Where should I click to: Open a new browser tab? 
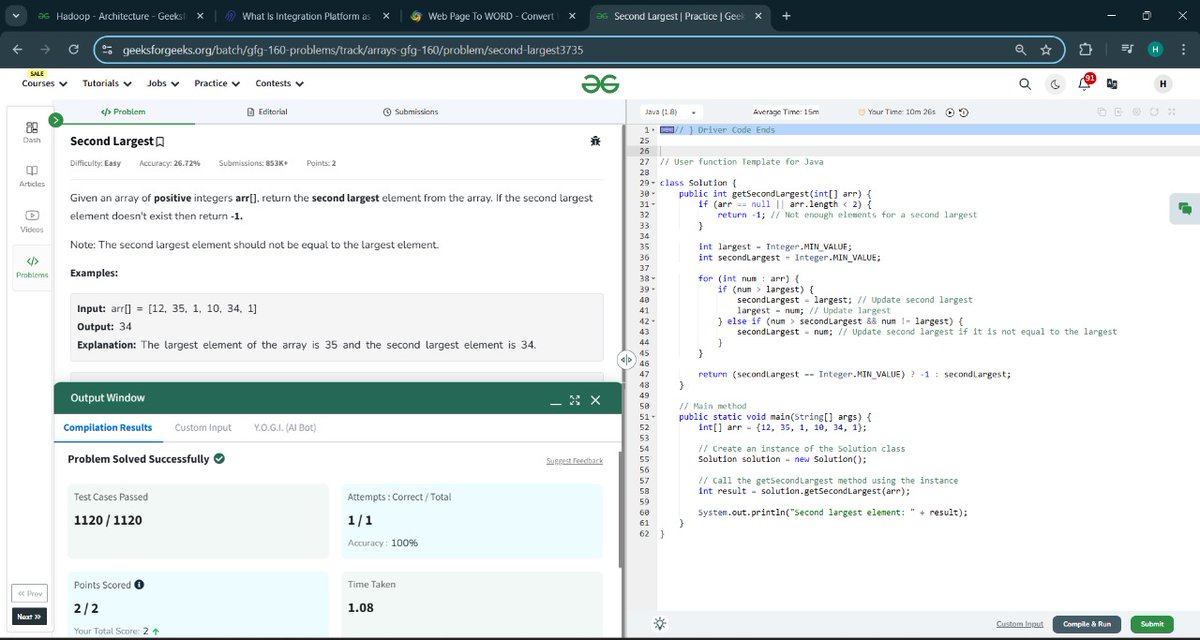point(786,17)
